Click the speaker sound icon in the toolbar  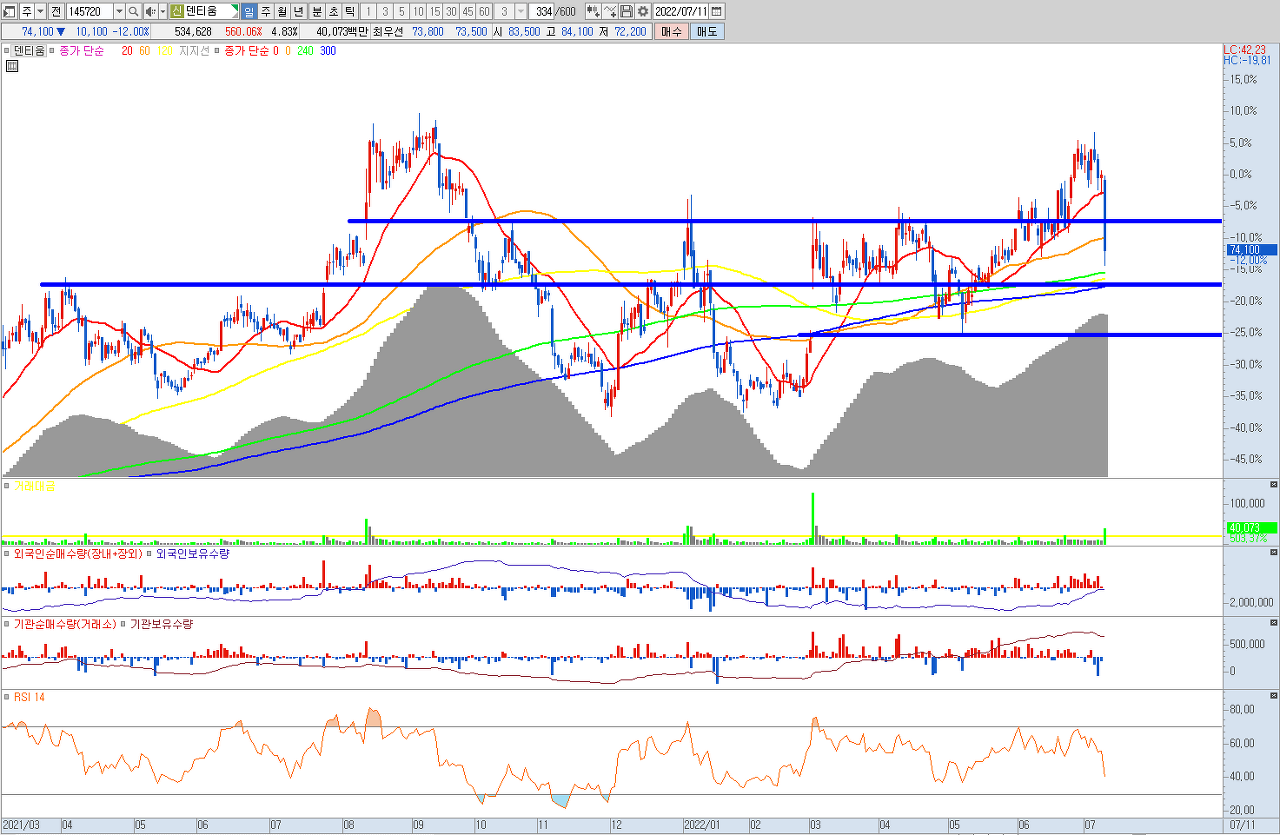(150, 11)
